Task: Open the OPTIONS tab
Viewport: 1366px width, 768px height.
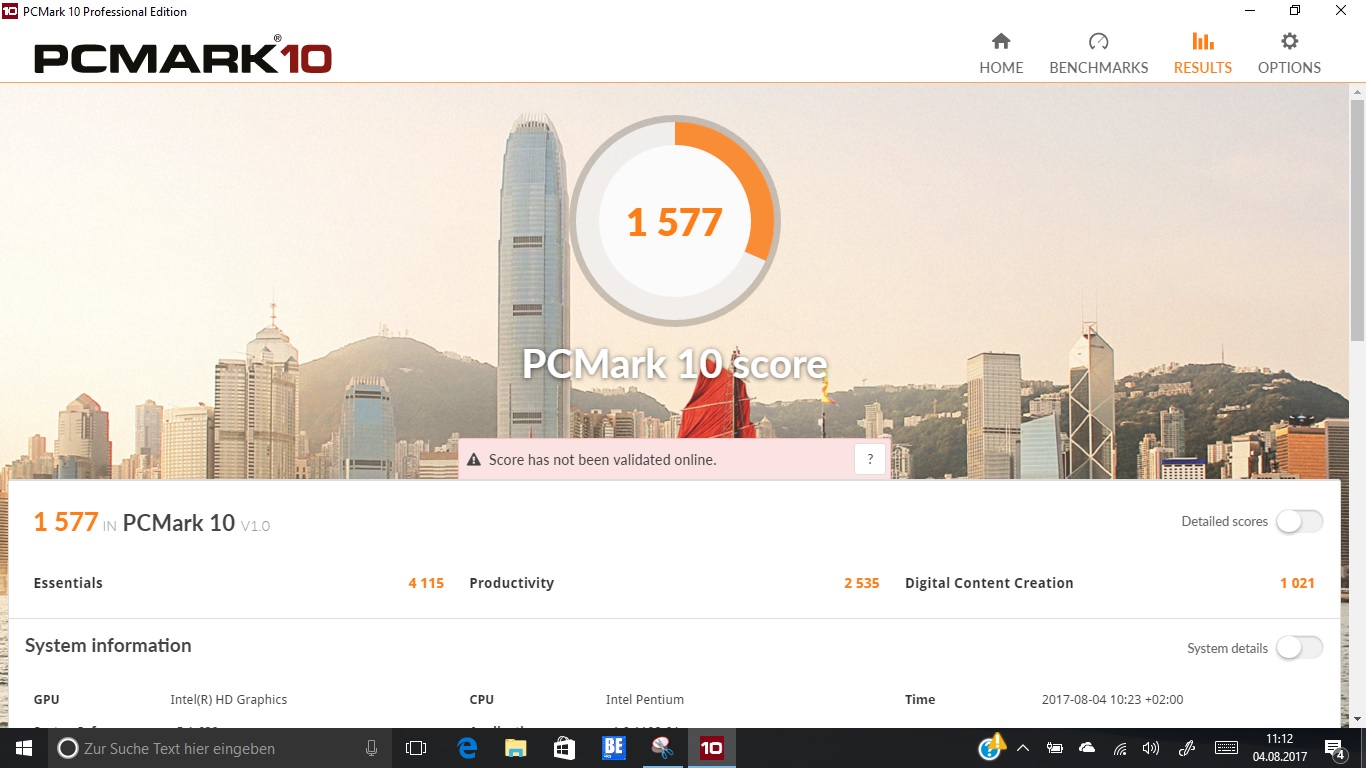Action: 1289,54
